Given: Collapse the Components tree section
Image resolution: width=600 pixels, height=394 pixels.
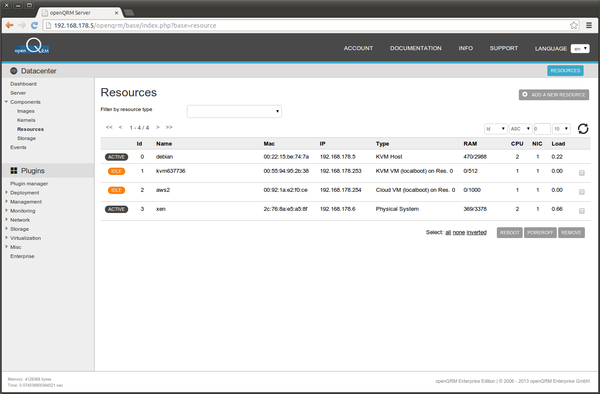Looking at the screenshot, I should (6, 102).
